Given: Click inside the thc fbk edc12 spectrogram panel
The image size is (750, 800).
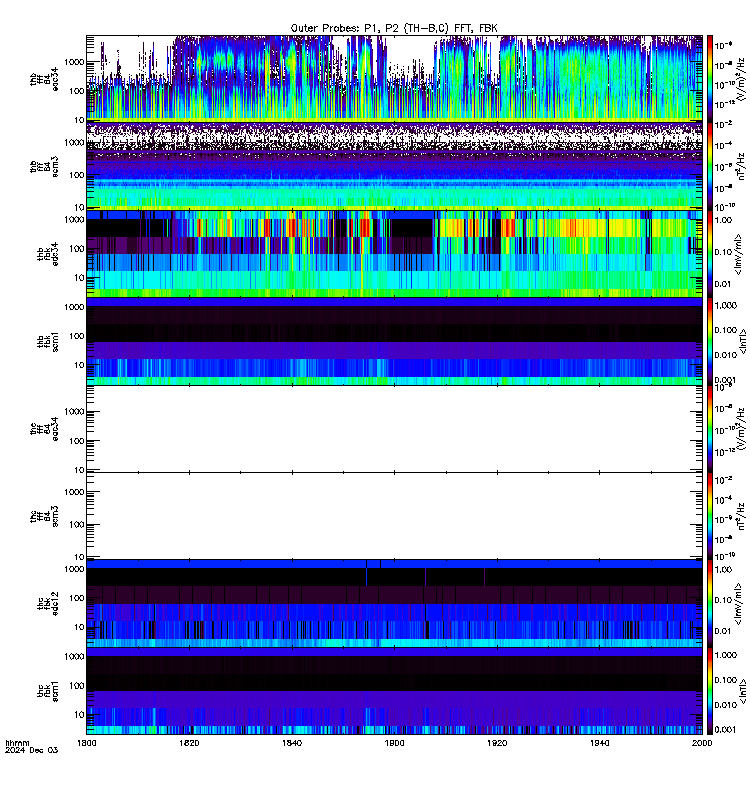Looking at the screenshot, I should pos(394,603).
